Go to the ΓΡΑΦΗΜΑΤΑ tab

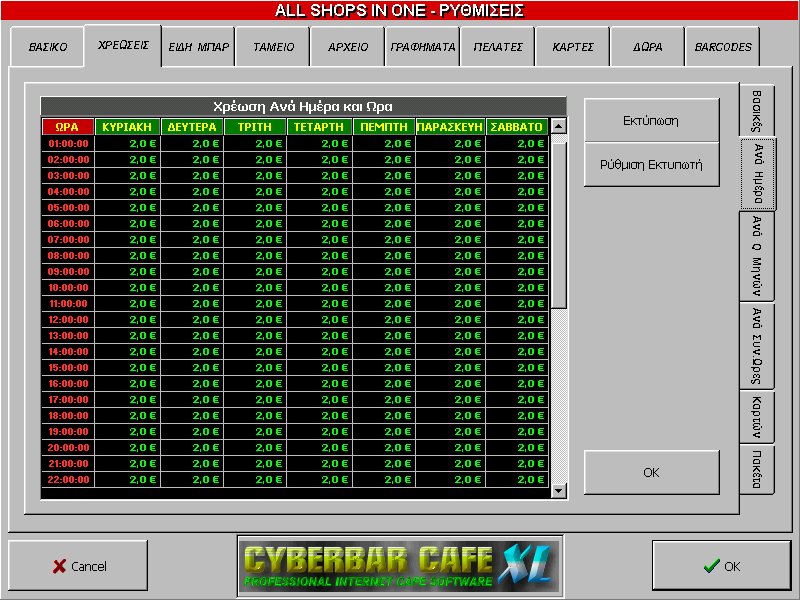[x=422, y=47]
